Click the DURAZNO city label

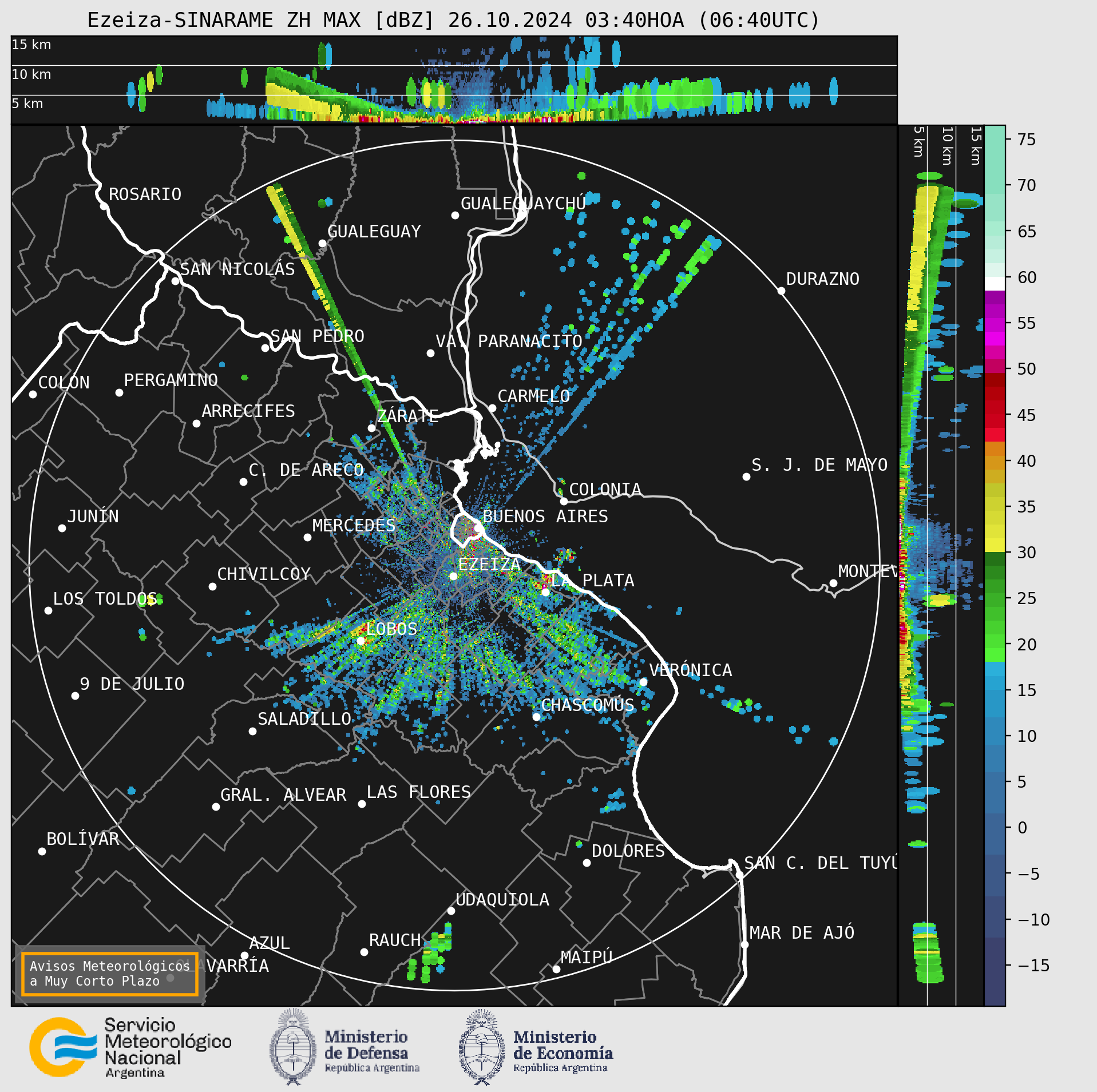[x=823, y=279]
